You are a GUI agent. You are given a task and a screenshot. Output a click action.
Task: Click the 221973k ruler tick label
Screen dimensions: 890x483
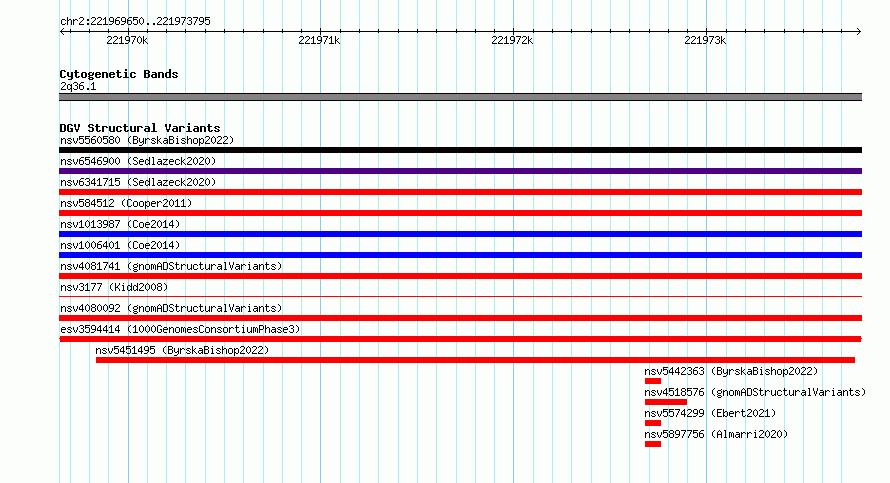pos(705,40)
